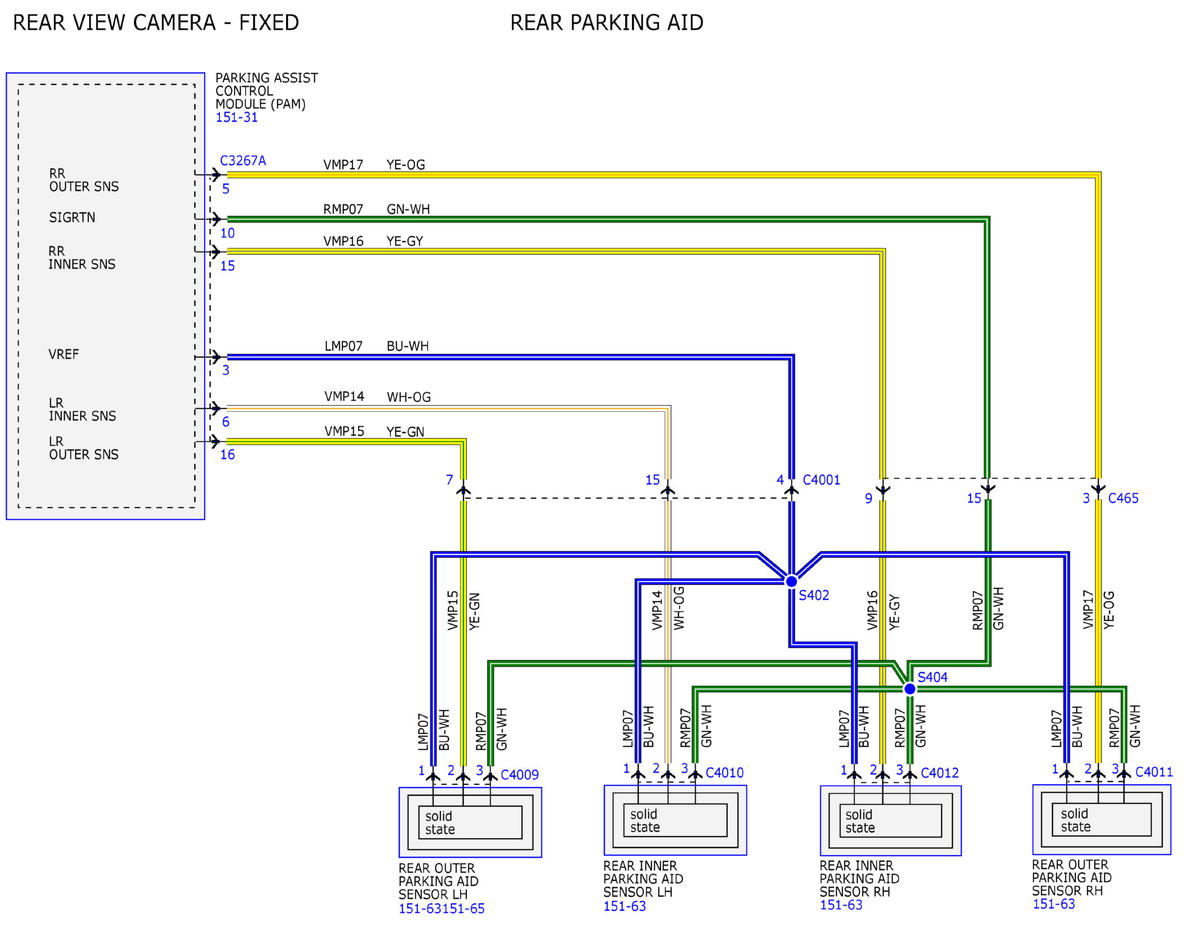The image size is (1200, 927).
Task: Open connector C4010 reference
Action: click(725, 772)
